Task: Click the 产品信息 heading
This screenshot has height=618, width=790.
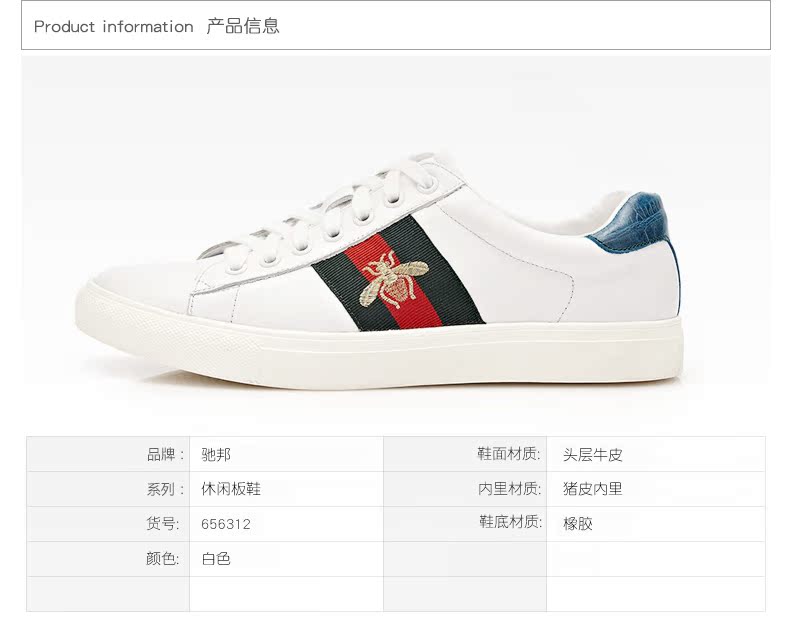Action: point(243,26)
